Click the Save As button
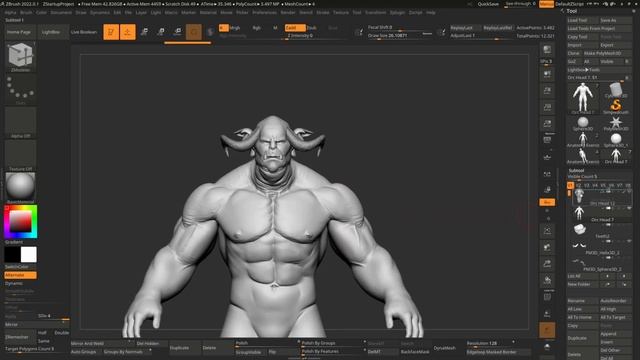This screenshot has height=360, width=640. click(x=616, y=20)
